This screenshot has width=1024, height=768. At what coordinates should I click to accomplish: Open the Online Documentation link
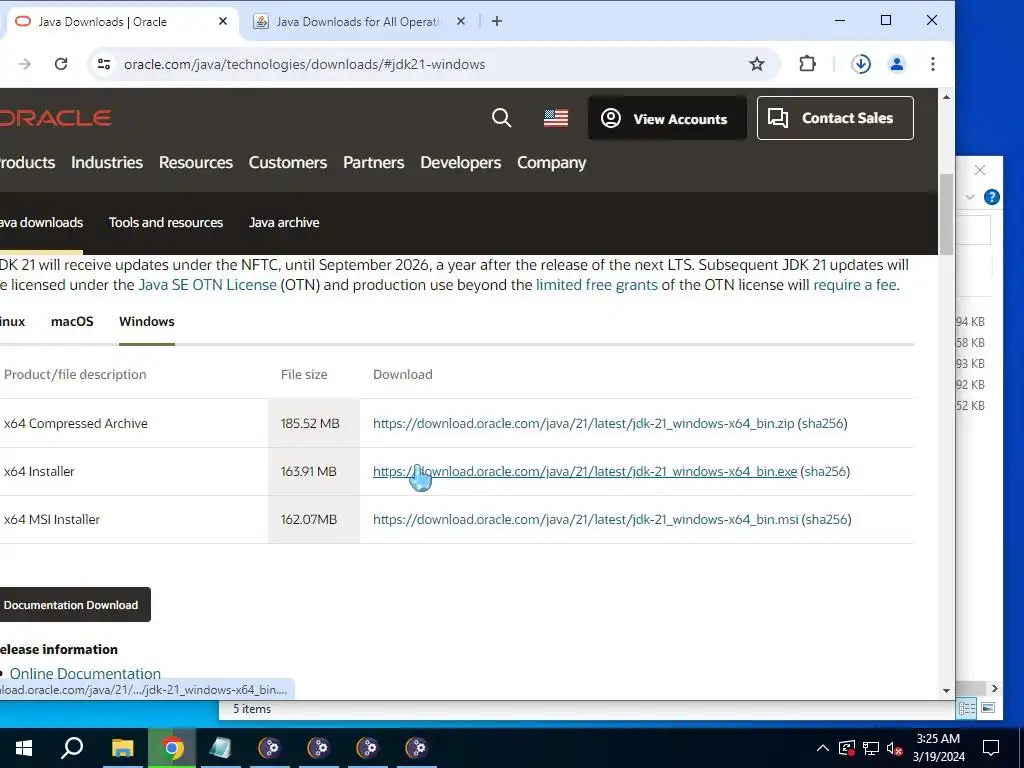pos(85,673)
